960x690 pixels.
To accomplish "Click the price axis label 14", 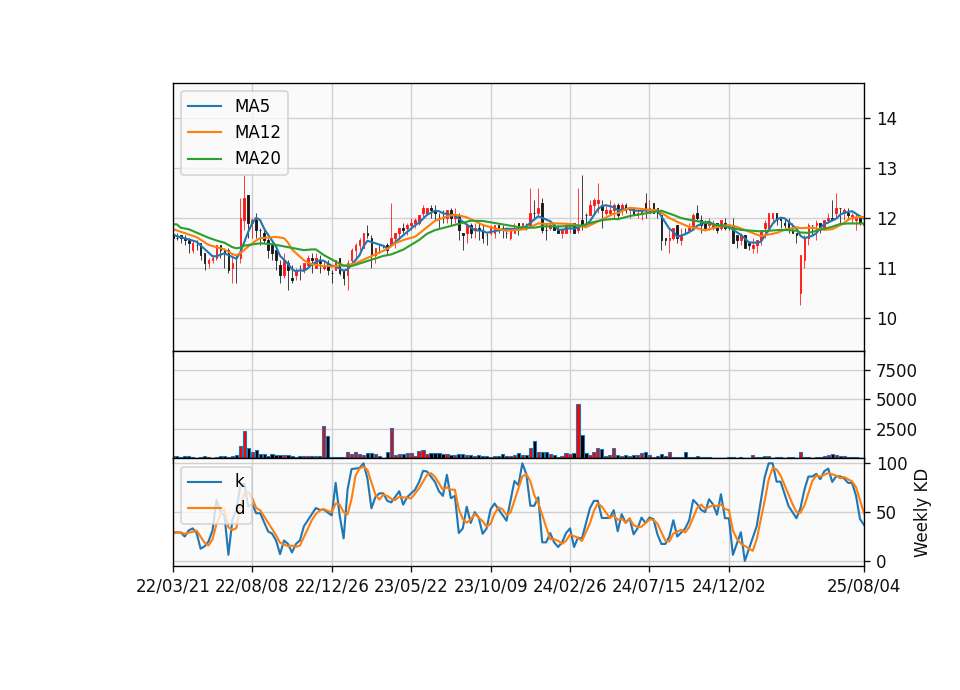I will [887, 119].
